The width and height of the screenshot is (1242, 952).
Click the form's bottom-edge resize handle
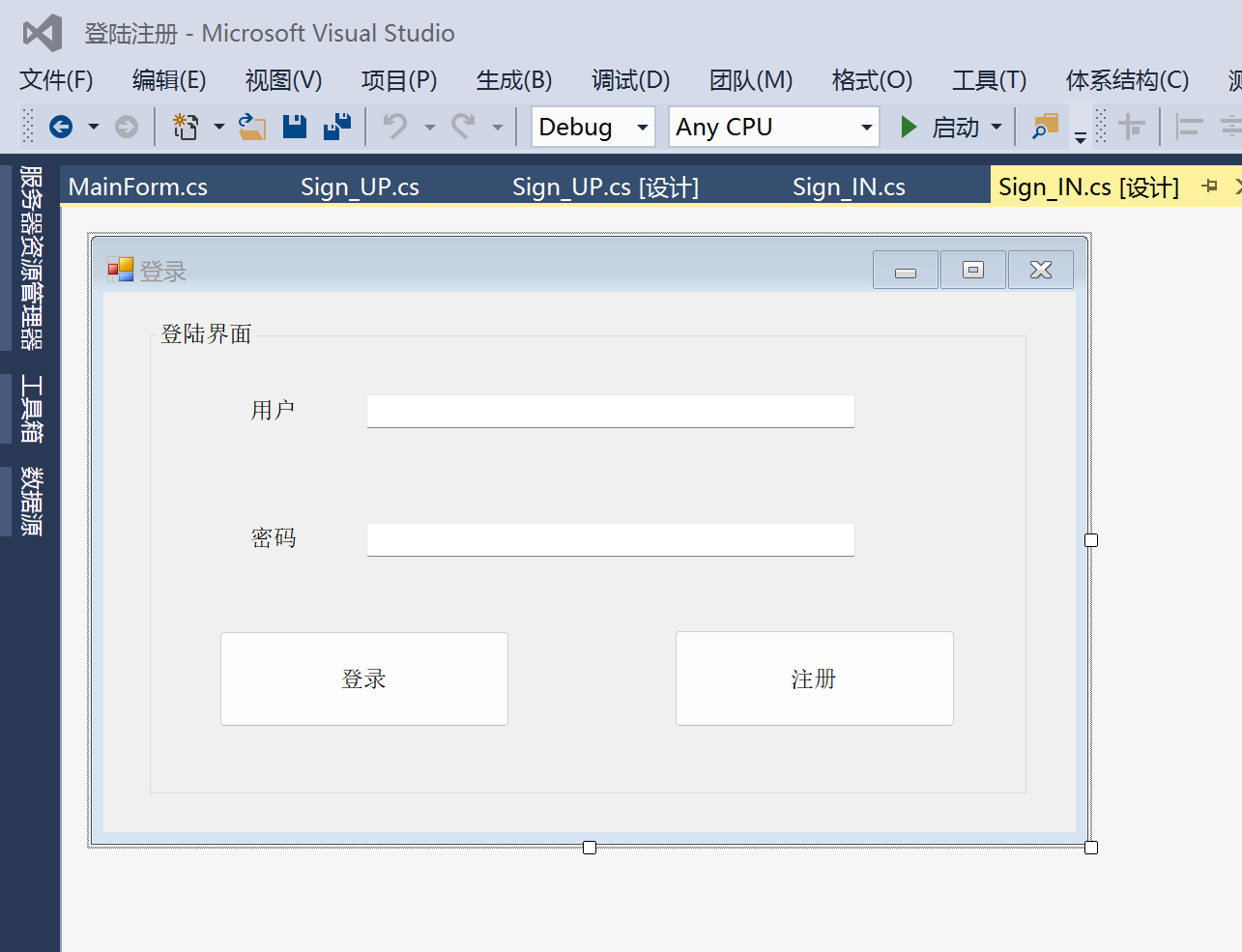click(590, 848)
